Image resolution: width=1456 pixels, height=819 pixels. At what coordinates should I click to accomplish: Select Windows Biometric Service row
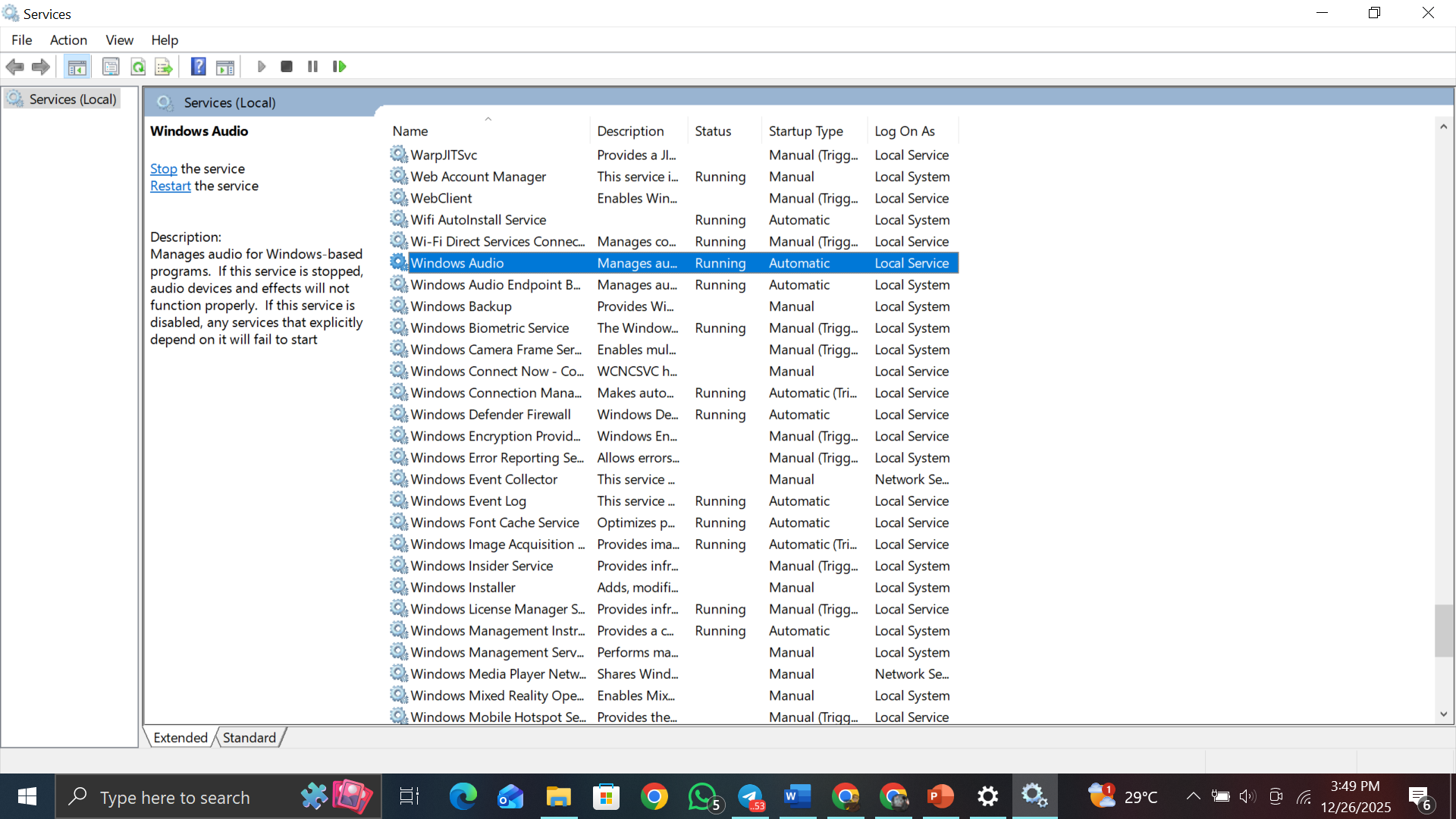coord(674,328)
